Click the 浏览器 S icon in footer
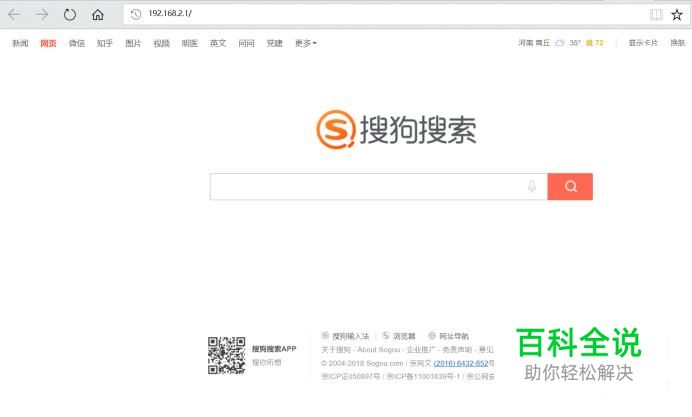The width and height of the screenshot is (692, 417). click(x=386, y=335)
